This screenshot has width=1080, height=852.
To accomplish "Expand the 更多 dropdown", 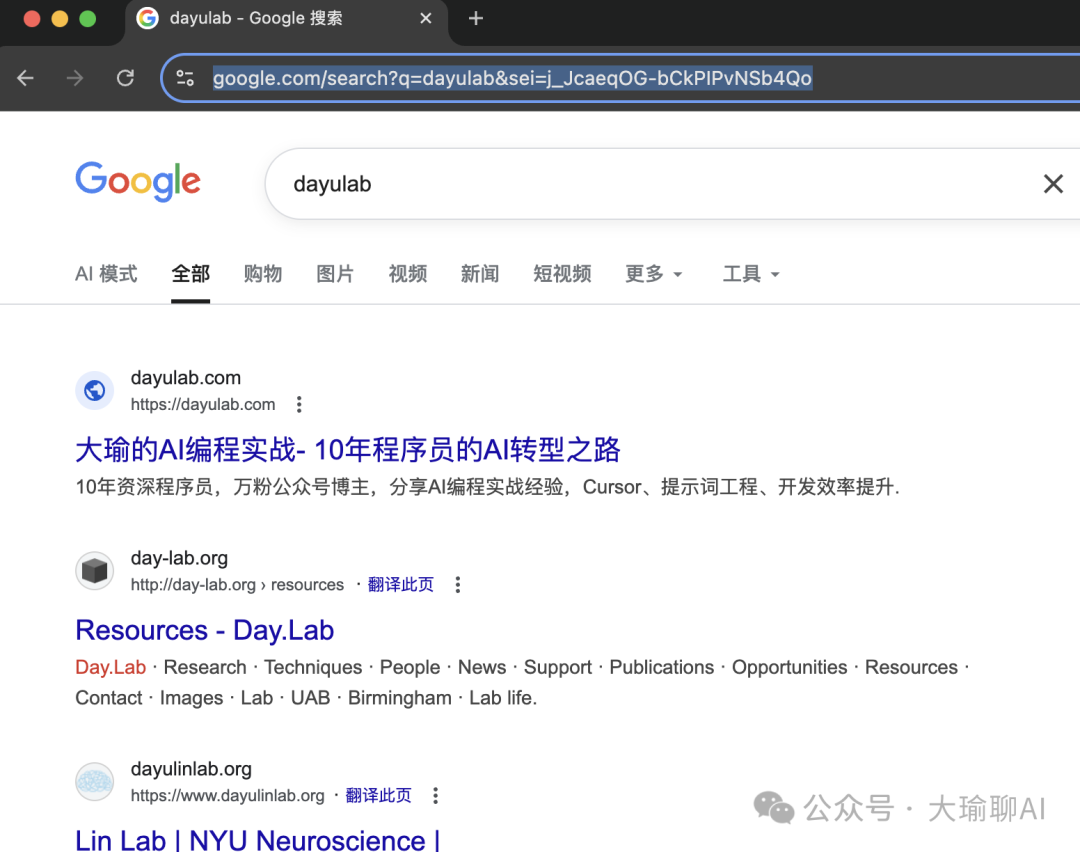I will click(x=654, y=273).
